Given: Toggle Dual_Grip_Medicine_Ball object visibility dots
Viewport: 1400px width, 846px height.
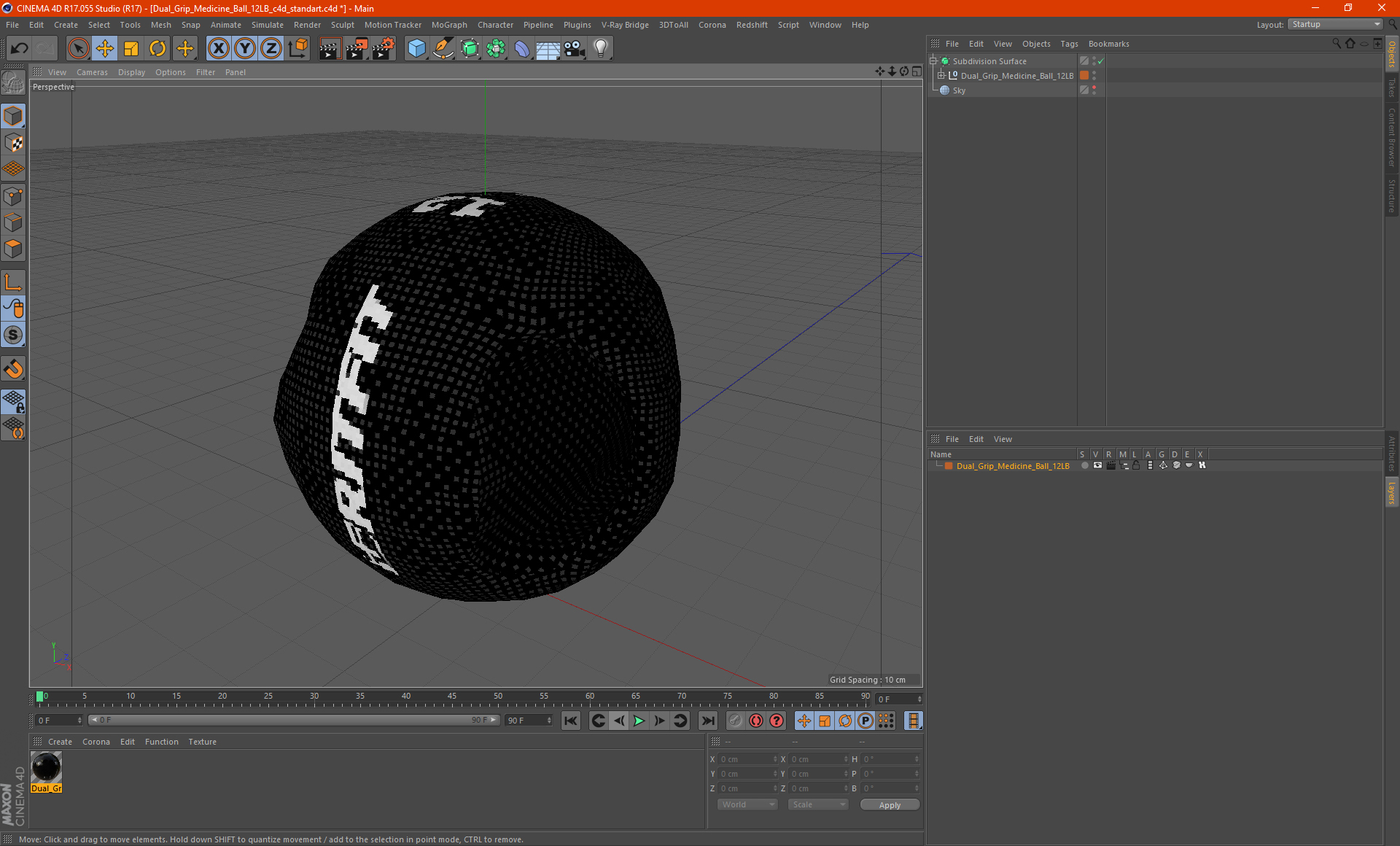Looking at the screenshot, I should (1094, 76).
